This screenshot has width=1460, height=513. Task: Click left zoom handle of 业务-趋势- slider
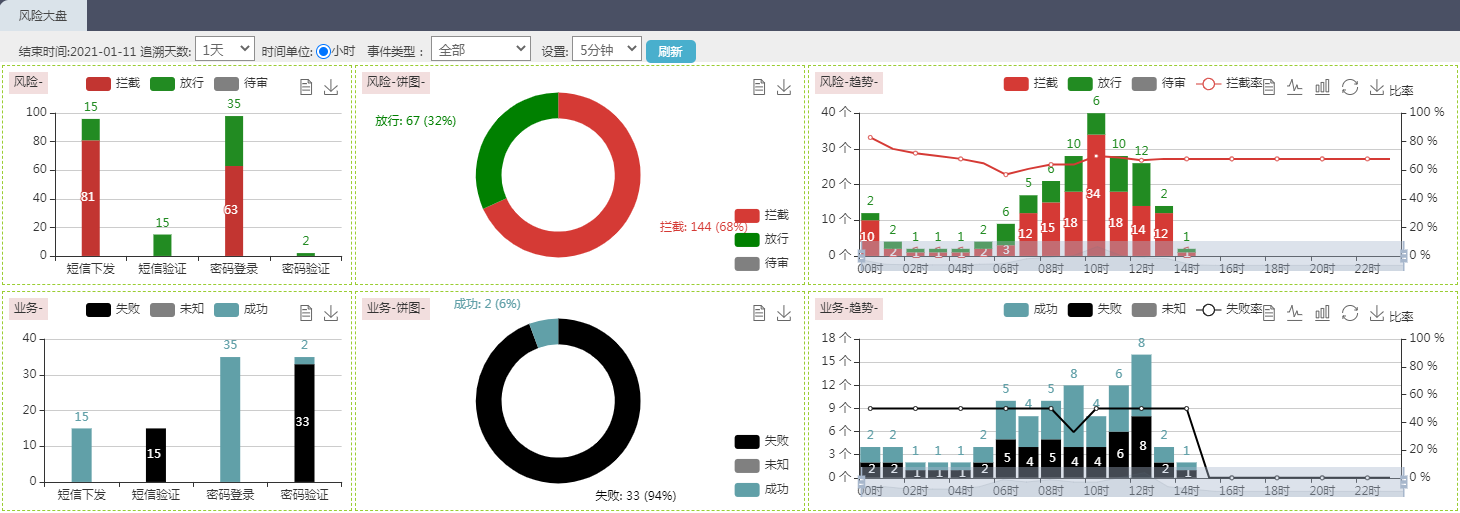pyautogui.click(x=860, y=481)
